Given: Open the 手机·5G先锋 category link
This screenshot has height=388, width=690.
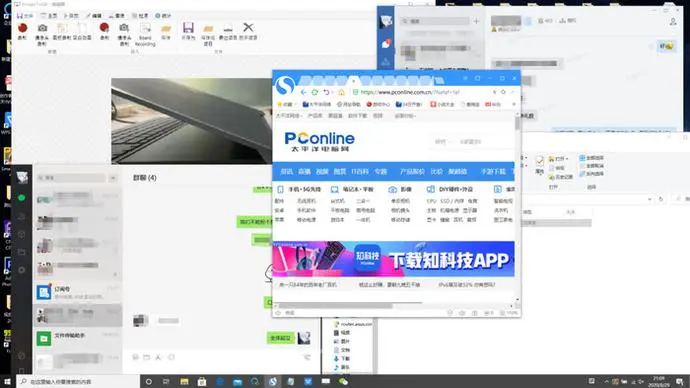Looking at the screenshot, I should point(305,189).
